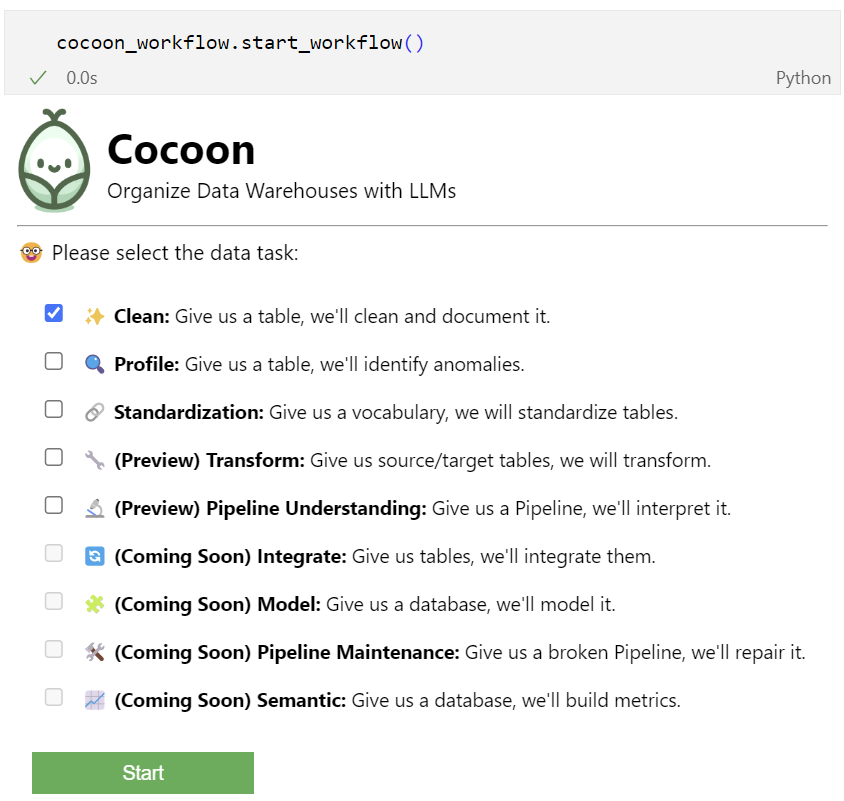Screen dimensions: 844x801
Task: Click '(Preview) Pipeline Understanding:' description text
Action: tap(423, 508)
